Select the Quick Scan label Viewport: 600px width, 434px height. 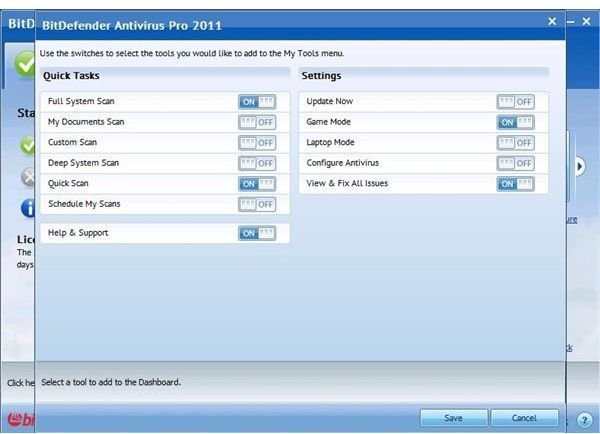pos(68,184)
